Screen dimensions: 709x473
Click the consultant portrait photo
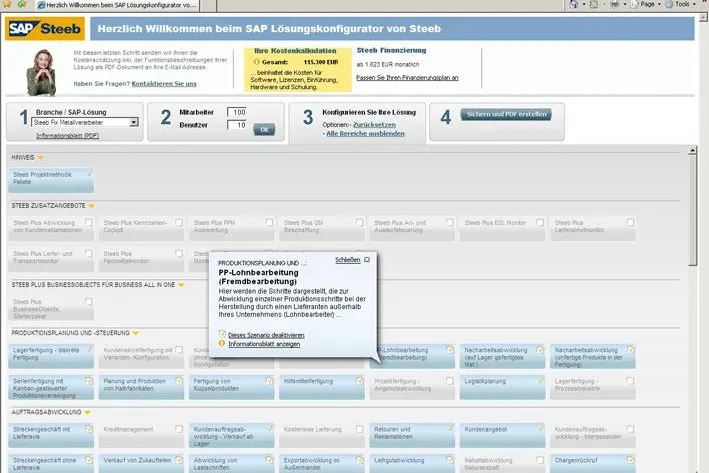point(42,72)
